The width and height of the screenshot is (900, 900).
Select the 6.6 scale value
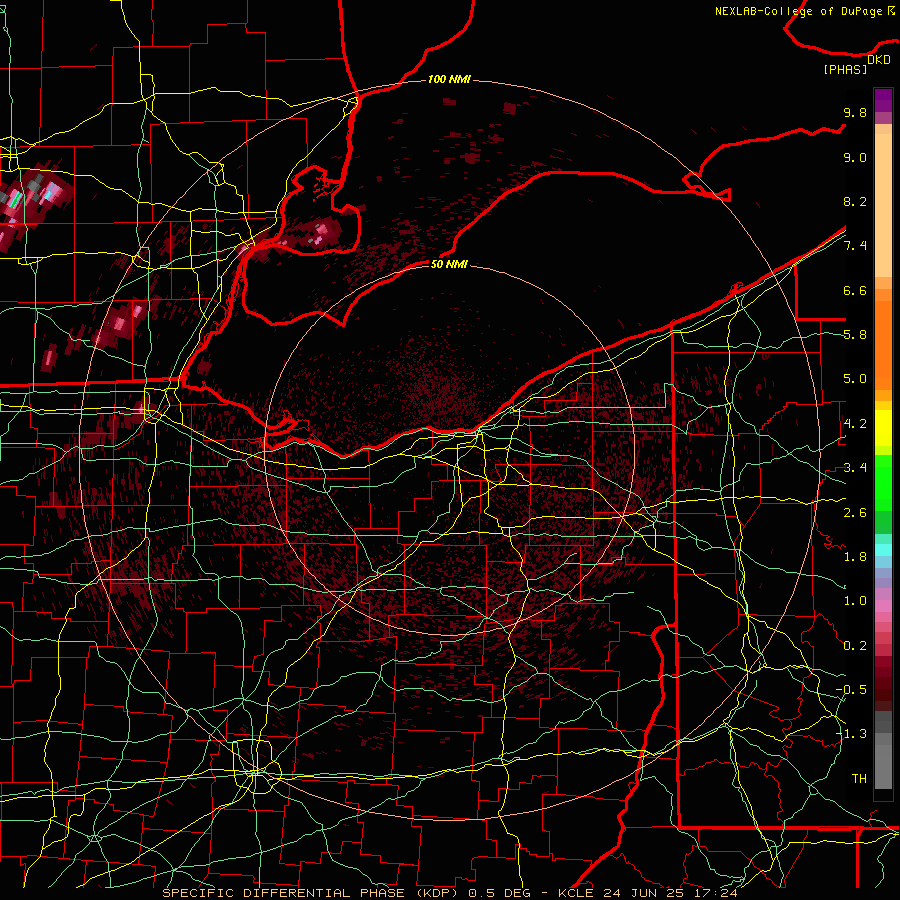855,290
